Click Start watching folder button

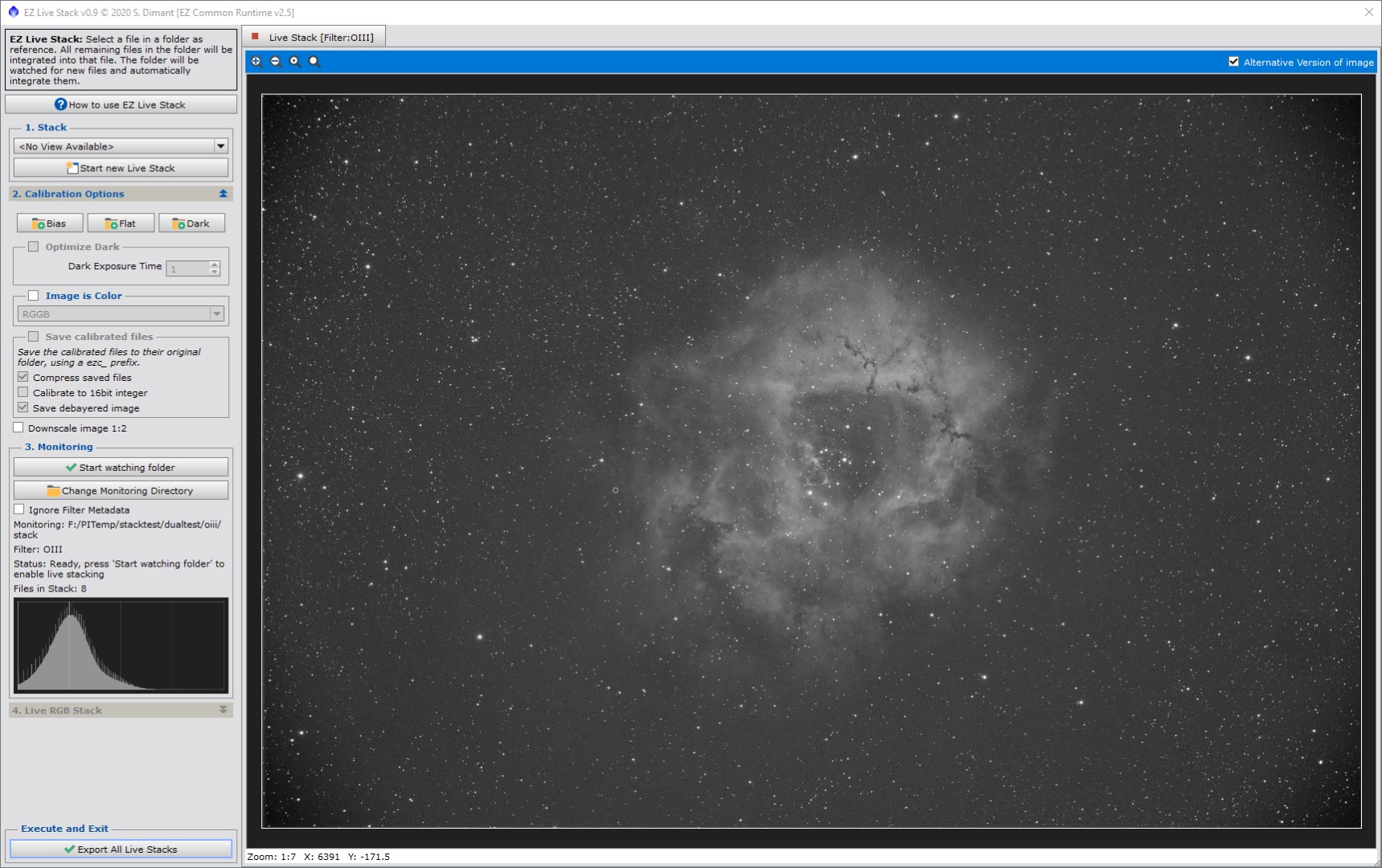point(121,467)
